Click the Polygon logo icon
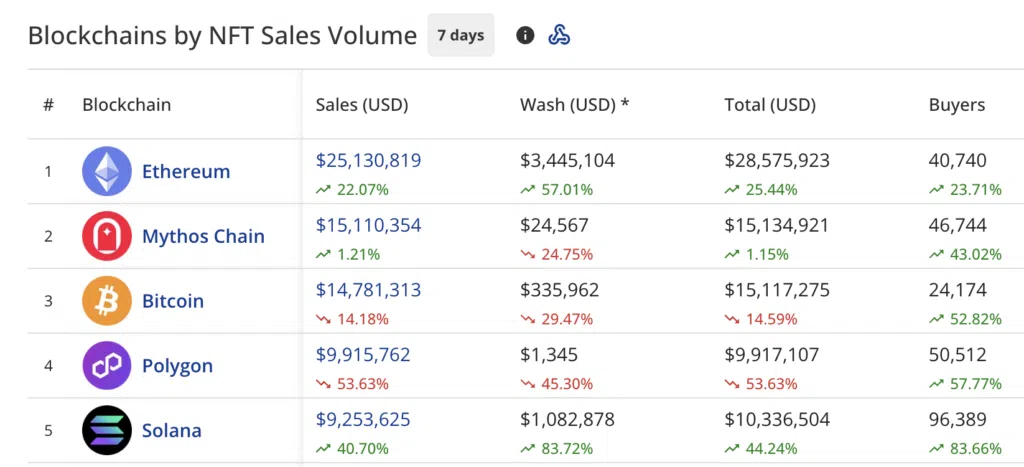 (x=106, y=366)
